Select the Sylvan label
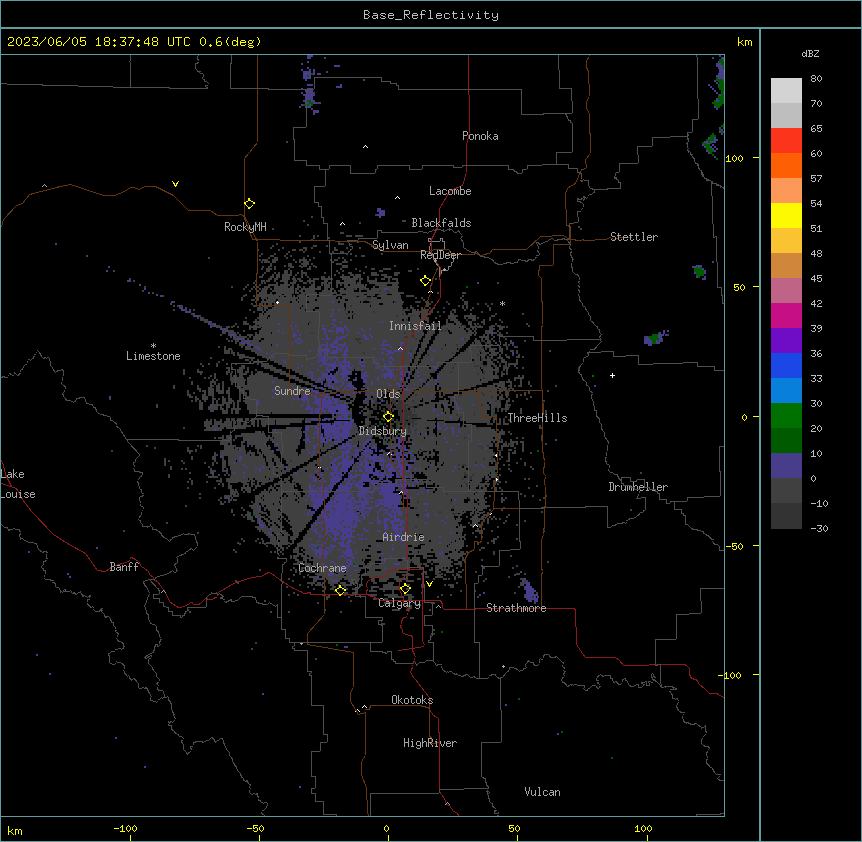The image size is (862, 842). 390,245
